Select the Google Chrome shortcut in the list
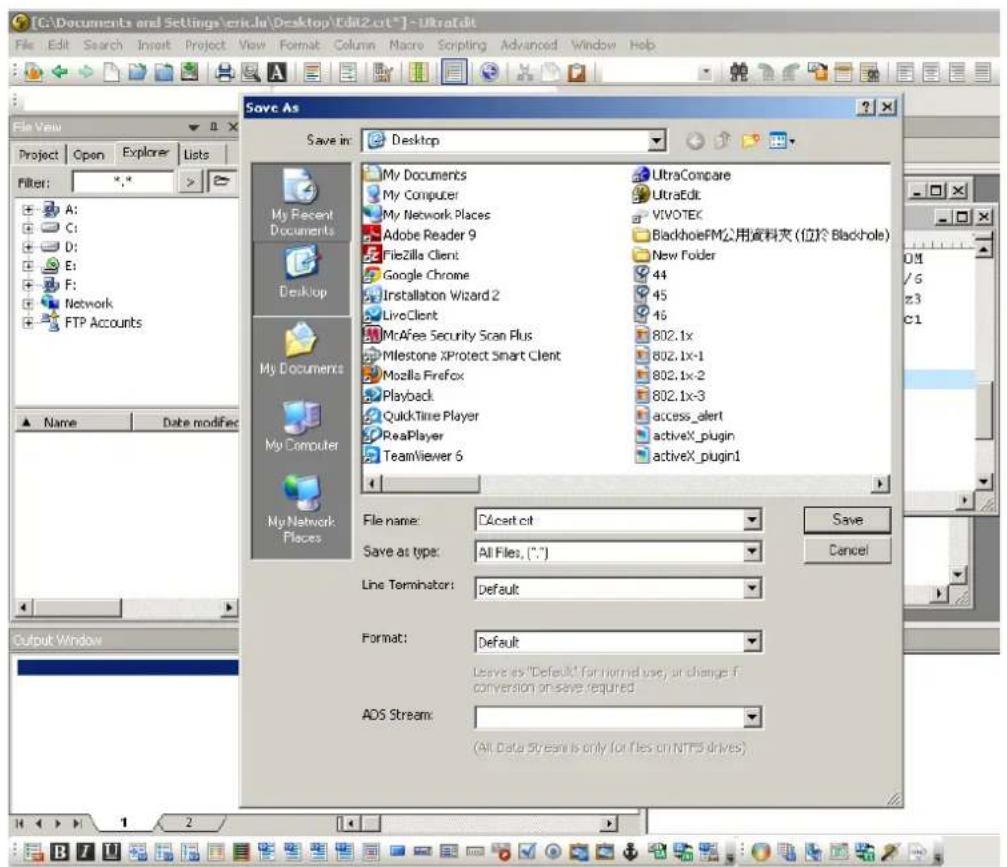 pos(416,275)
